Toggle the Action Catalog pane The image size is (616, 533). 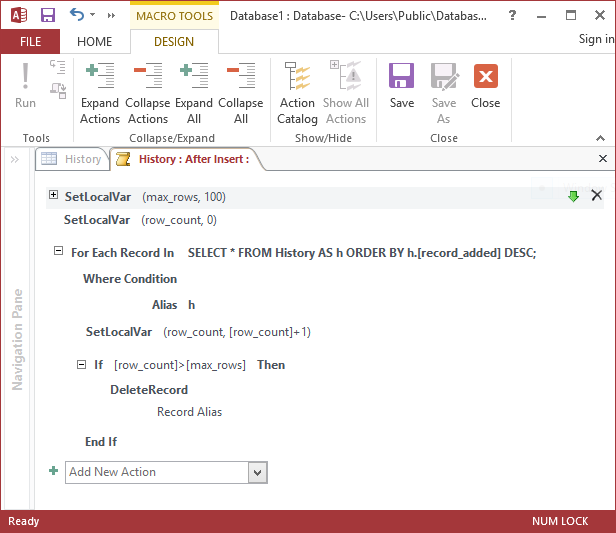pyautogui.click(x=297, y=93)
